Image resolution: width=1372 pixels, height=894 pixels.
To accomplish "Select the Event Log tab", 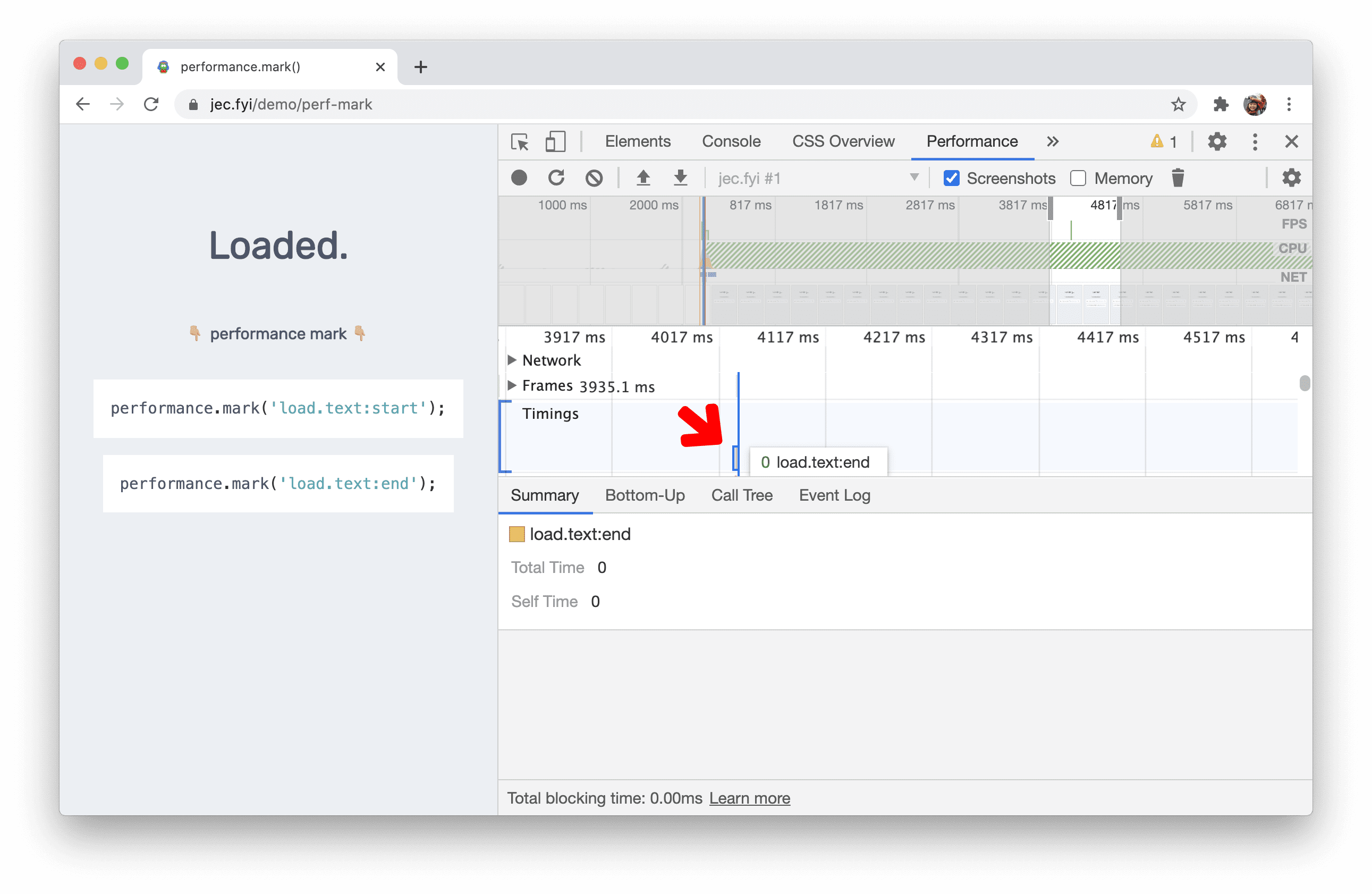I will click(834, 494).
